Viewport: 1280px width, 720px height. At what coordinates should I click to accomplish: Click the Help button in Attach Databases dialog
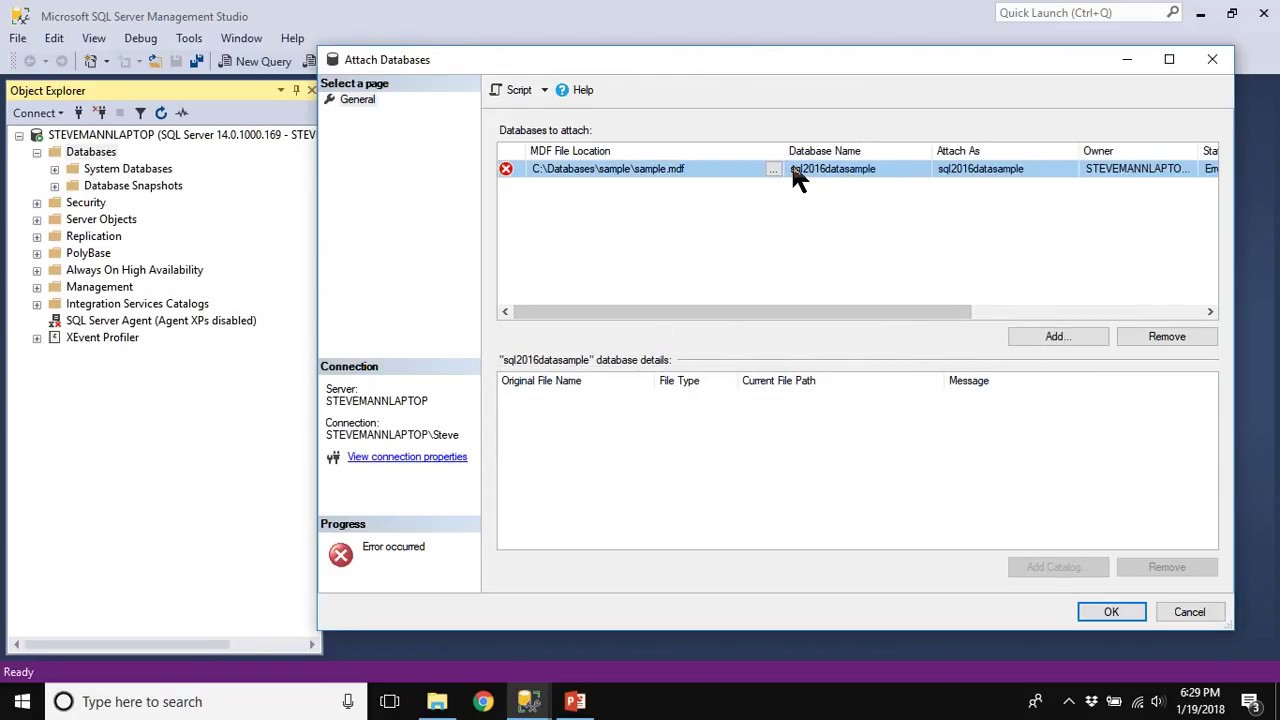coord(574,90)
